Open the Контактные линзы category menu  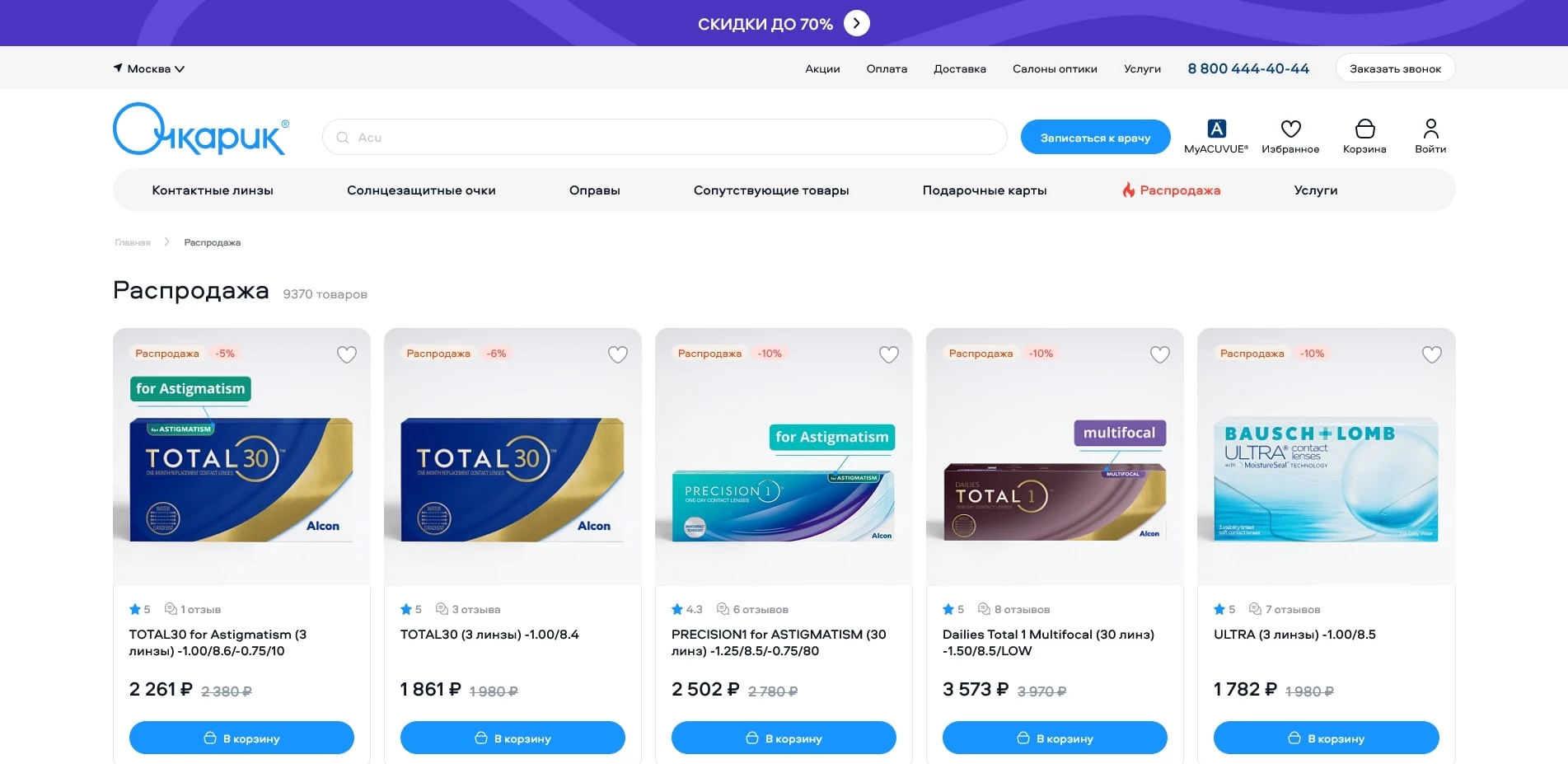click(213, 190)
